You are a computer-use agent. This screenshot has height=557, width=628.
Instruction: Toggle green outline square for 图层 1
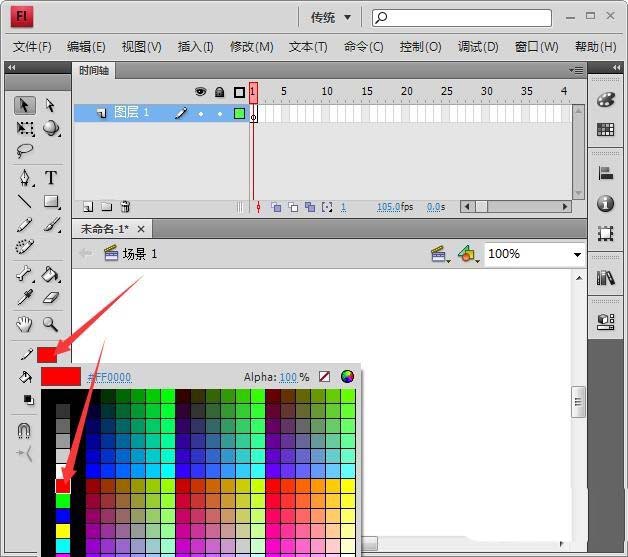click(240, 113)
